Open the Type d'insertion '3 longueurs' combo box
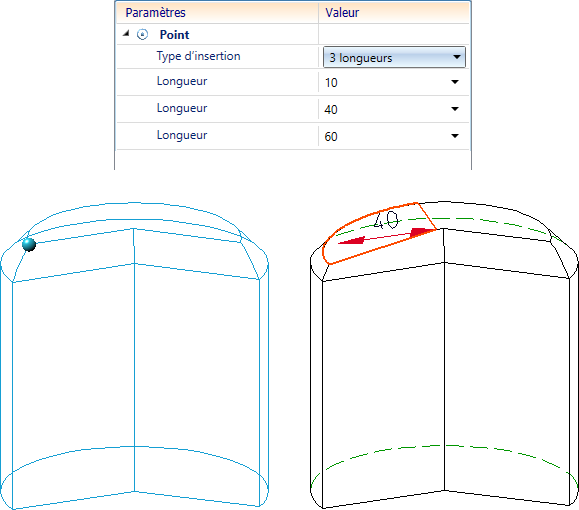 tap(394, 57)
